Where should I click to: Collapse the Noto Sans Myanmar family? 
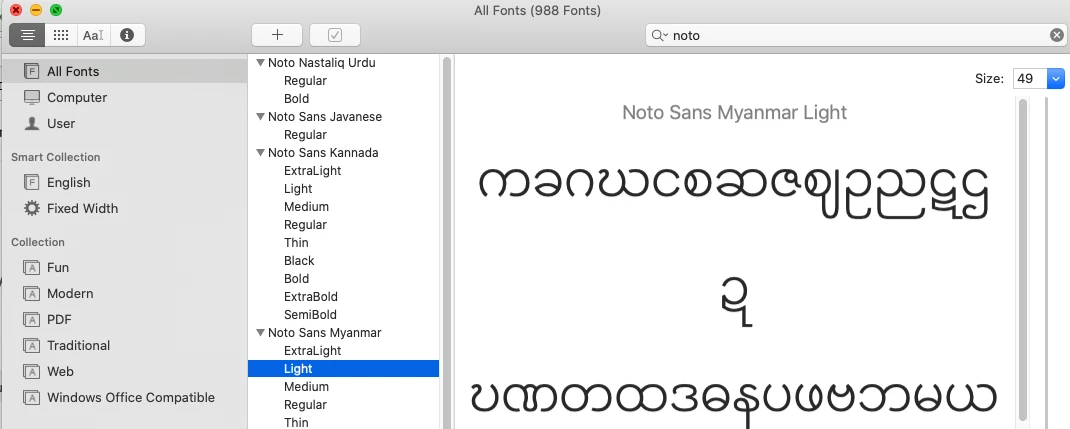(x=260, y=333)
